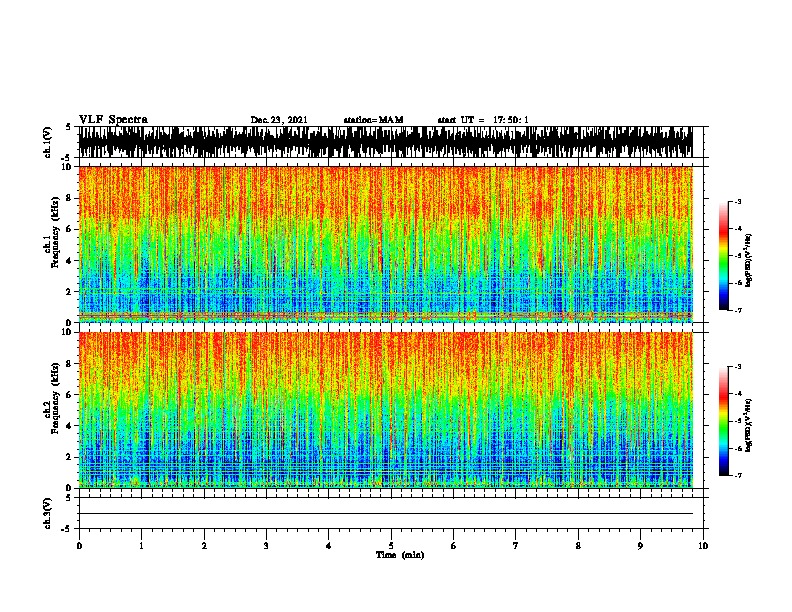Viewport: 792px width, 612px height.
Task: Select the date 'Dec. 23, 2021' text
Action: pyautogui.click(x=279, y=120)
